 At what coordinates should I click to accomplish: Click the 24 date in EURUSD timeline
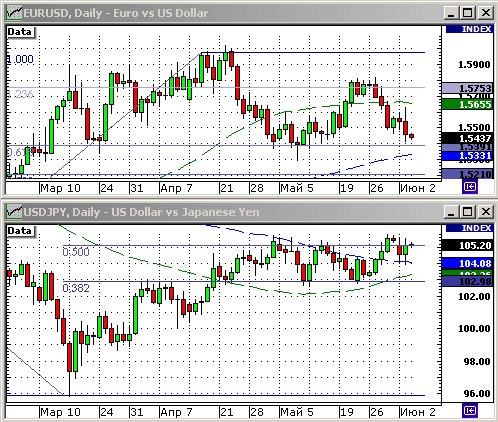(107, 188)
